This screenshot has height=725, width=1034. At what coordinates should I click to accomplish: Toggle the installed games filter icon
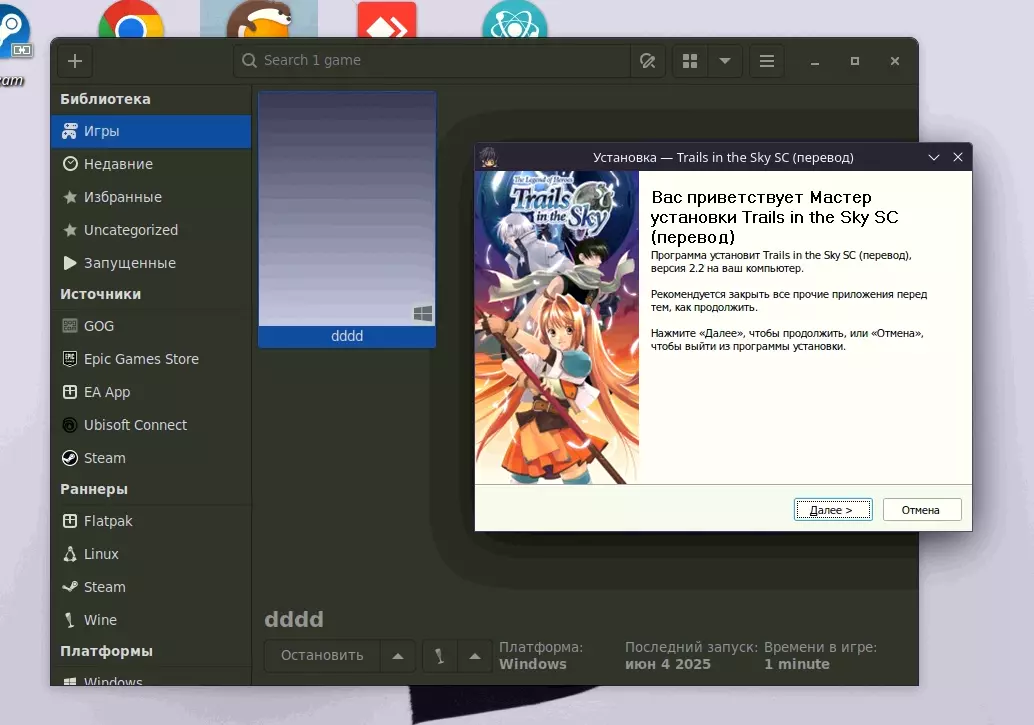pos(647,61)
